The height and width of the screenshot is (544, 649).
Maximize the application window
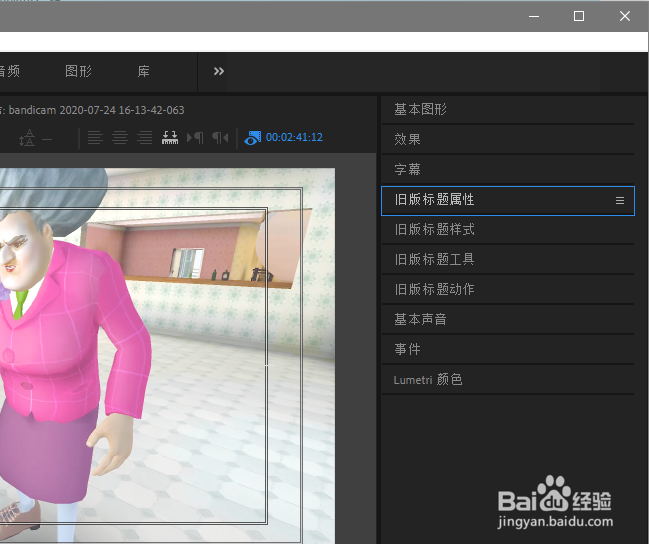click(x=579, y=16)
